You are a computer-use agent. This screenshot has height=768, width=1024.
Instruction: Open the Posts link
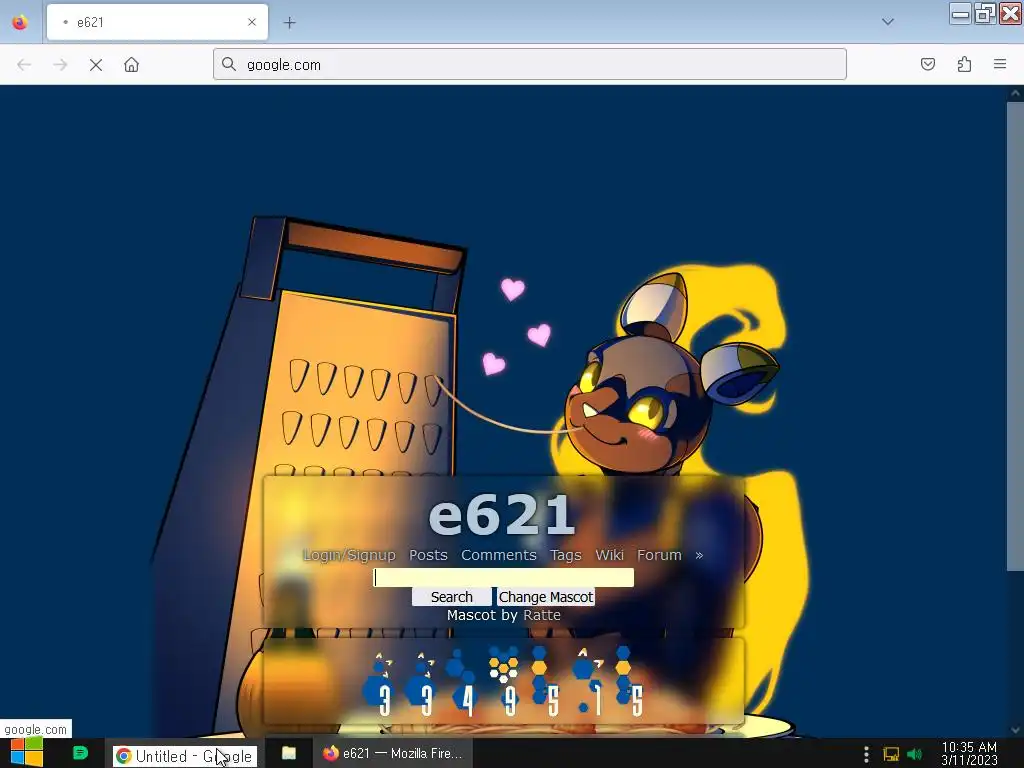(x=428, y=555)
